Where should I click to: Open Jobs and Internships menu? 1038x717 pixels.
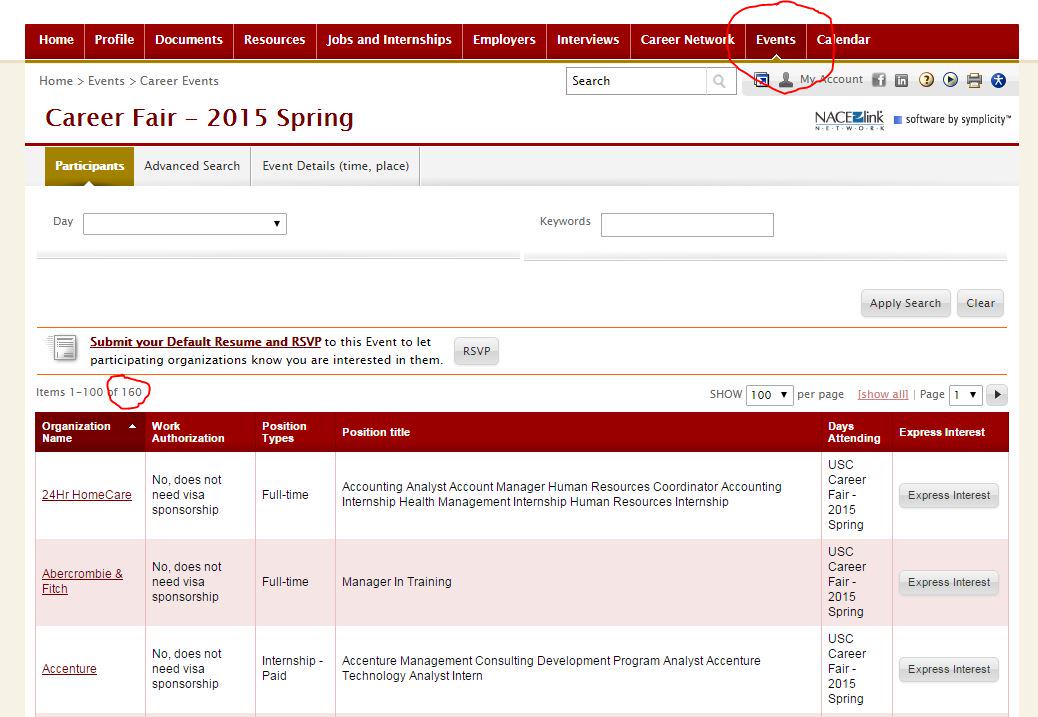click(x=389, y=40)
